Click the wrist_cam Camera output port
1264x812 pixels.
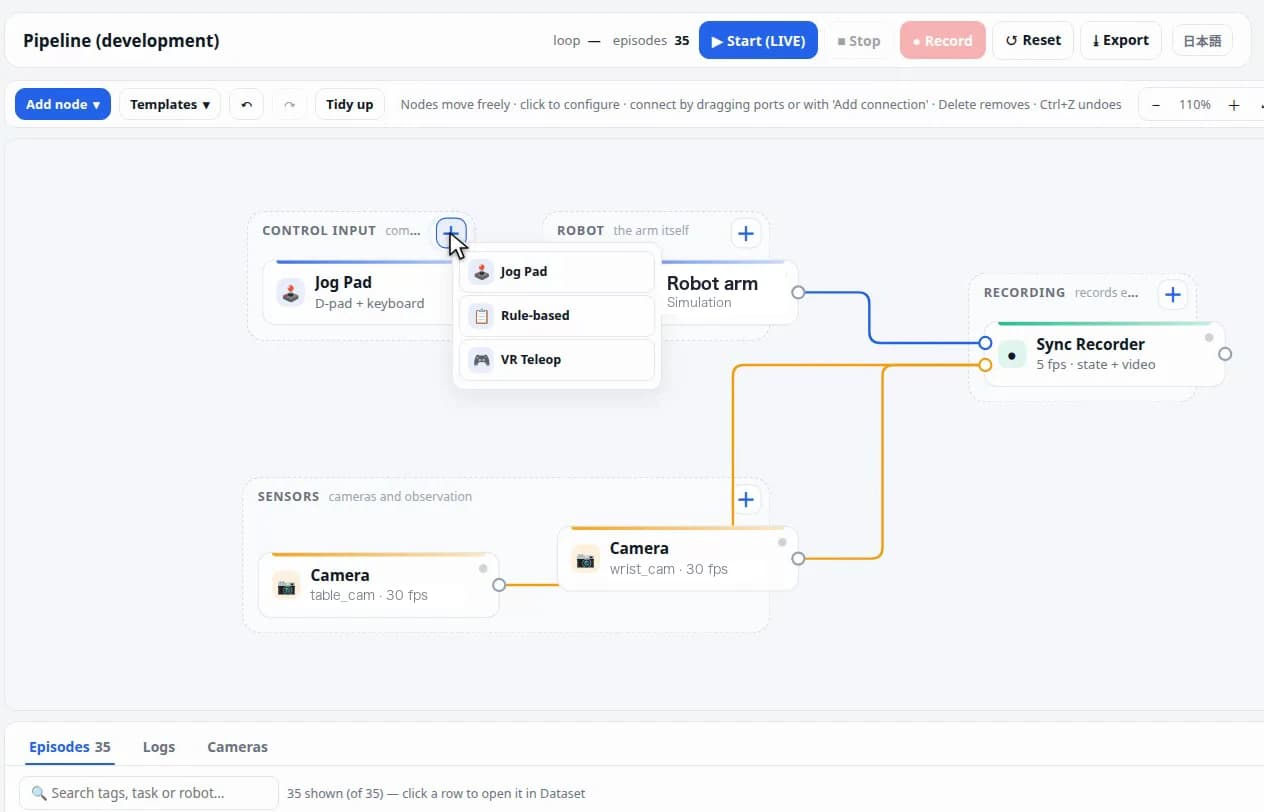click(798, 559)
